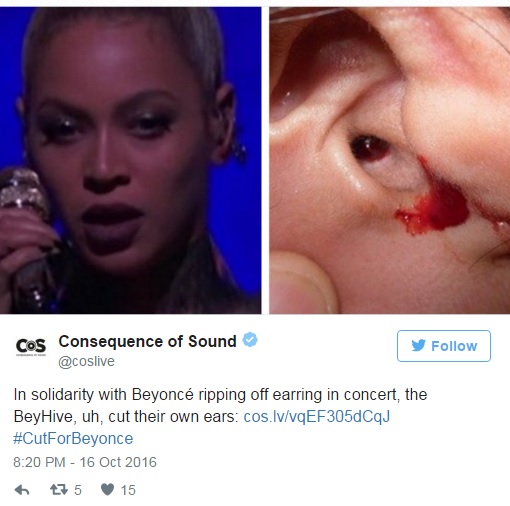Click the Twitter bird icon on Follow
This screenshot has height=506, width=510.
(x=418, y=345)
